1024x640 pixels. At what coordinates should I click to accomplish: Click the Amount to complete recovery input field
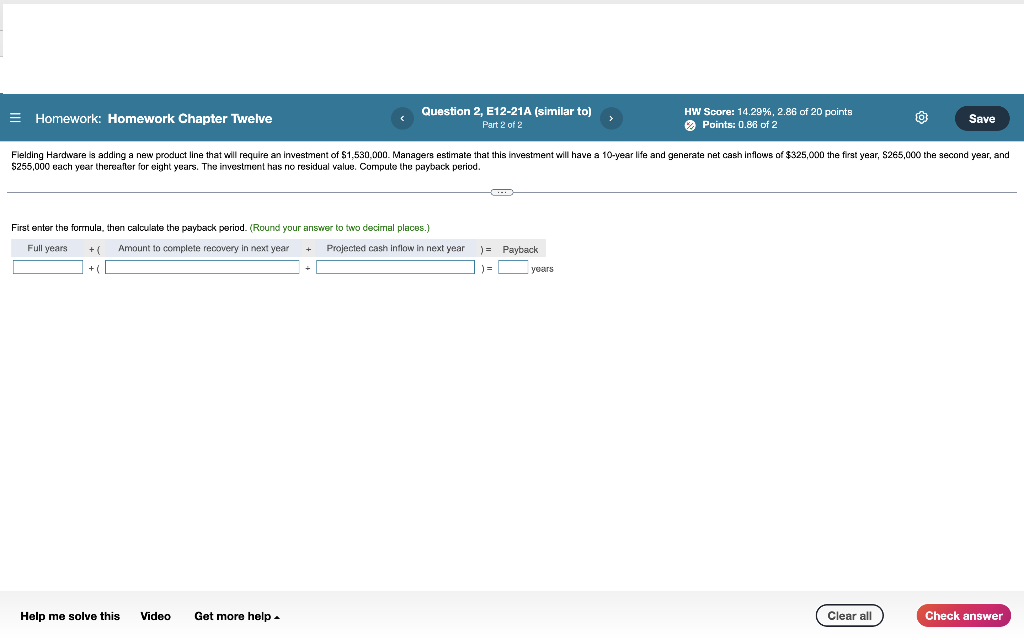pyautogui.click(x=202, y=267)
